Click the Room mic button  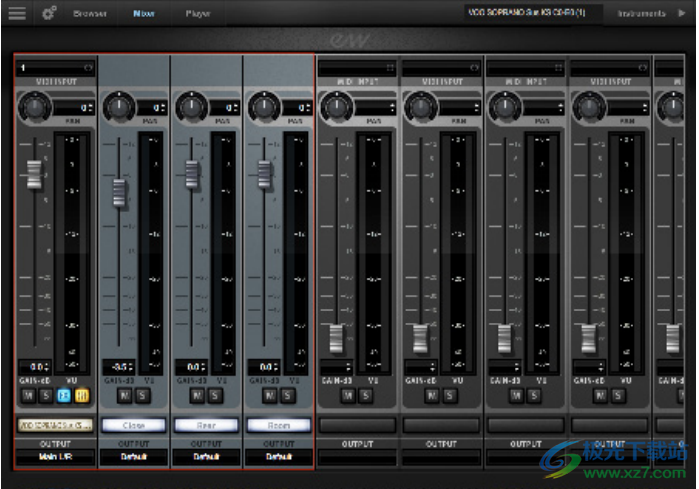click(279, 425)
